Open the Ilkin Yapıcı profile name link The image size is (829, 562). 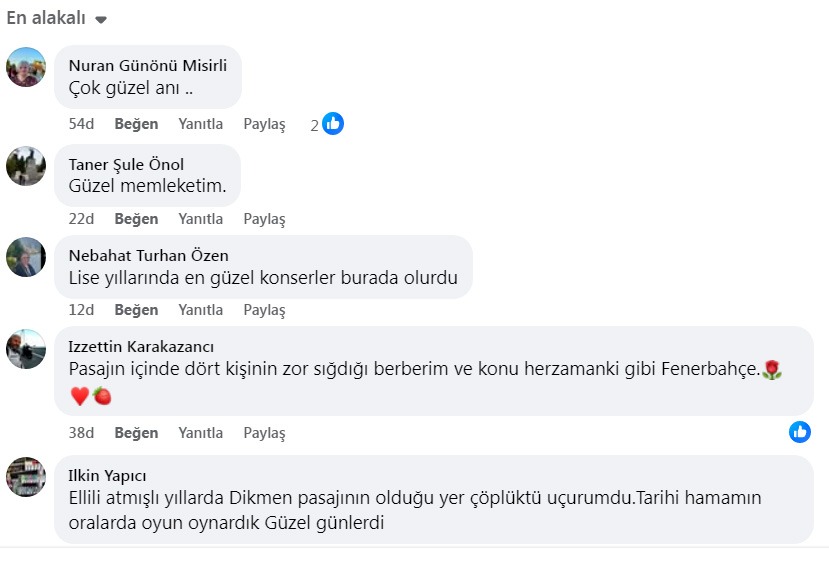(107, 476)
